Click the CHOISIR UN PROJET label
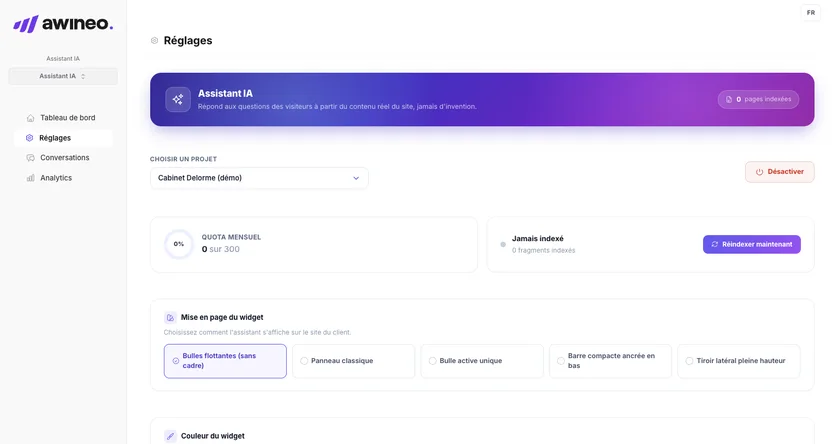832x444 pixels. (x=183, y=159)
